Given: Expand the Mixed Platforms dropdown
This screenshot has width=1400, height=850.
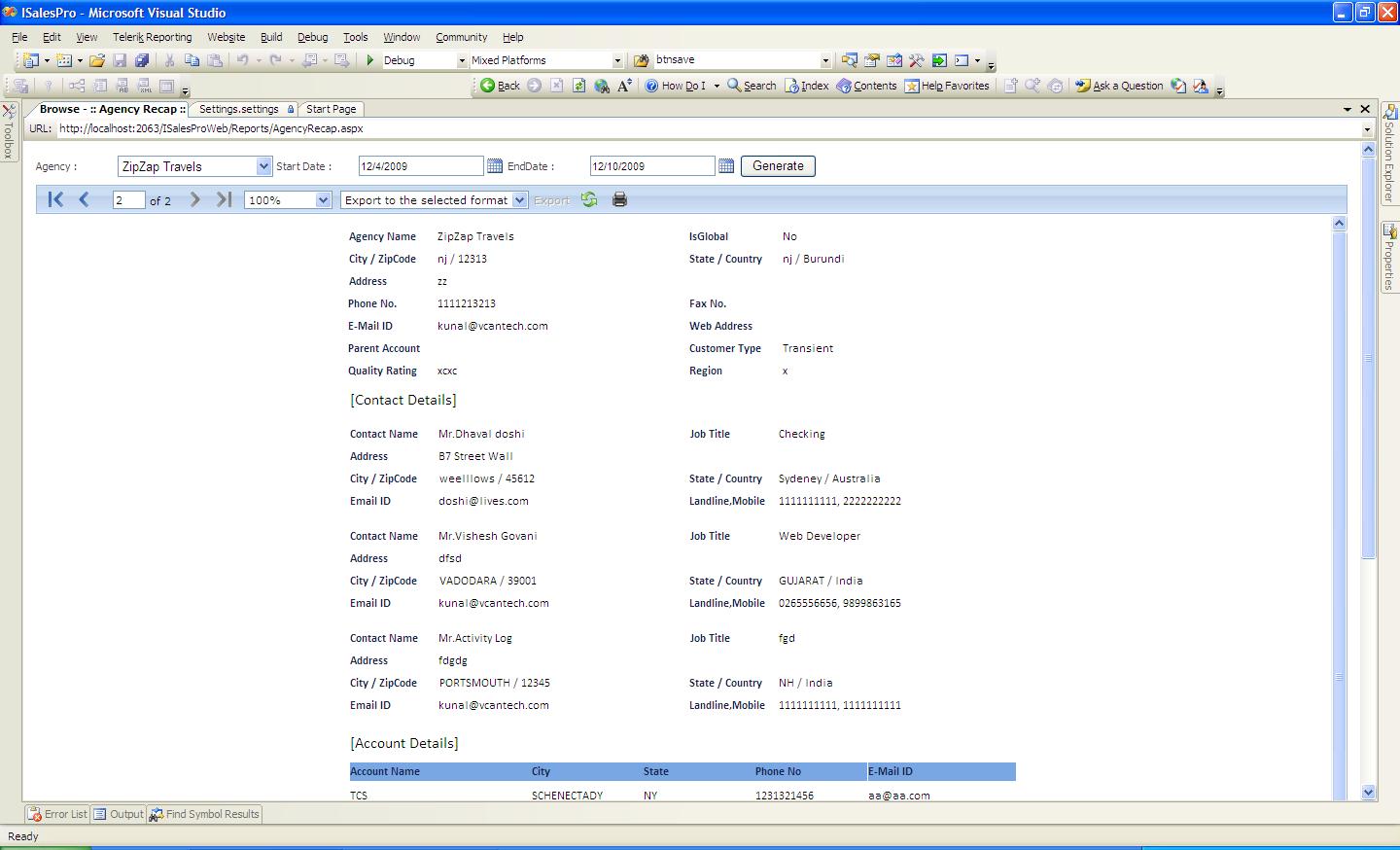Looking at the screenshot, I should point(616,60).
